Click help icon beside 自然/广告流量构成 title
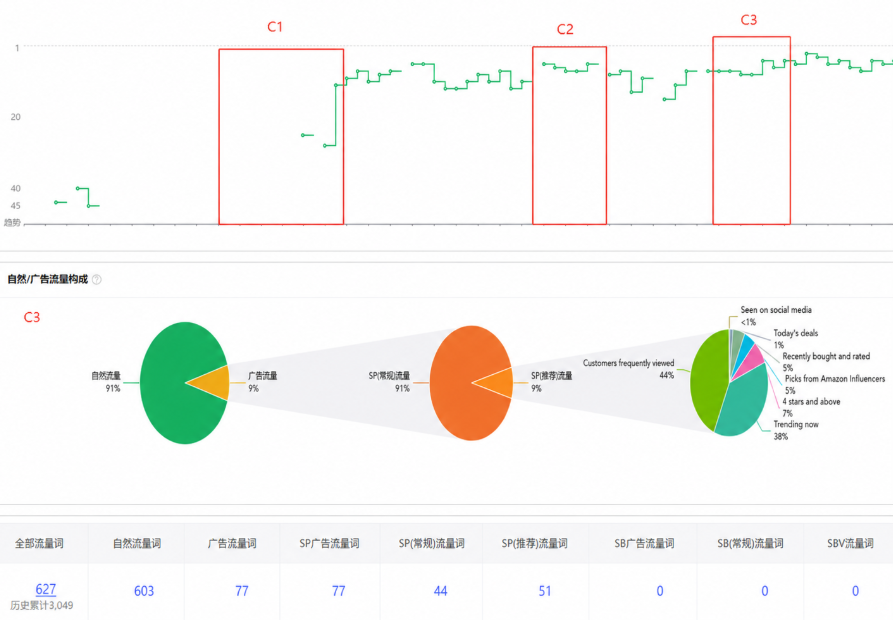 click(x=97, y=280)
